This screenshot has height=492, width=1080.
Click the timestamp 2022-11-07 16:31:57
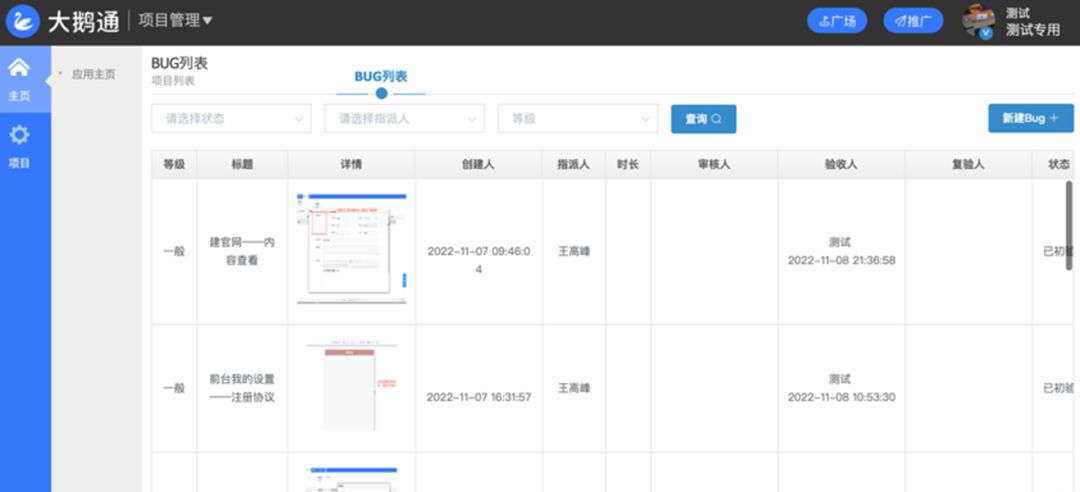tap(479, 397)
